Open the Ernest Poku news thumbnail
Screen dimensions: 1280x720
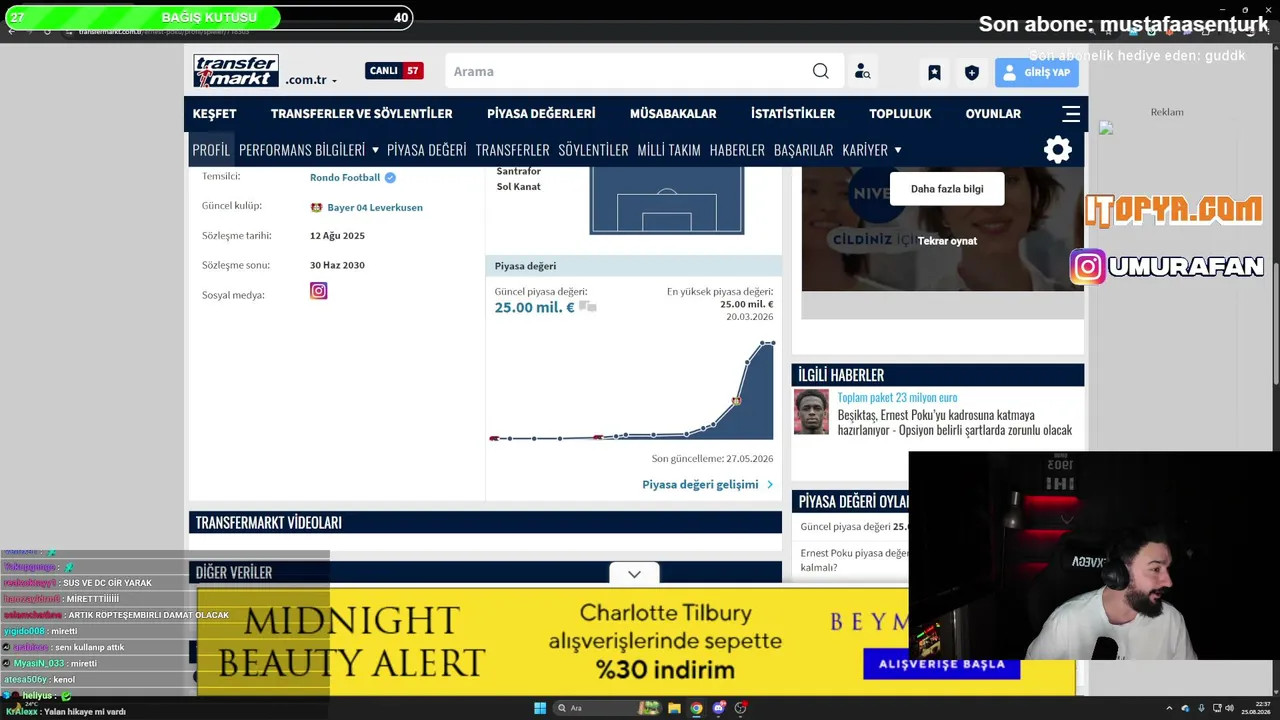(x=811, y=412)
